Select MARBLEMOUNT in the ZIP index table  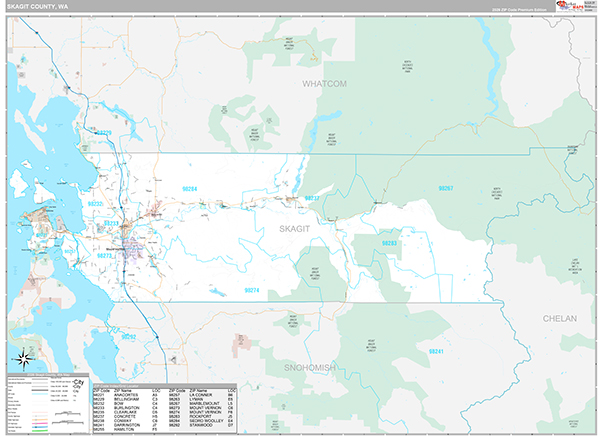(x=204, y=403)
